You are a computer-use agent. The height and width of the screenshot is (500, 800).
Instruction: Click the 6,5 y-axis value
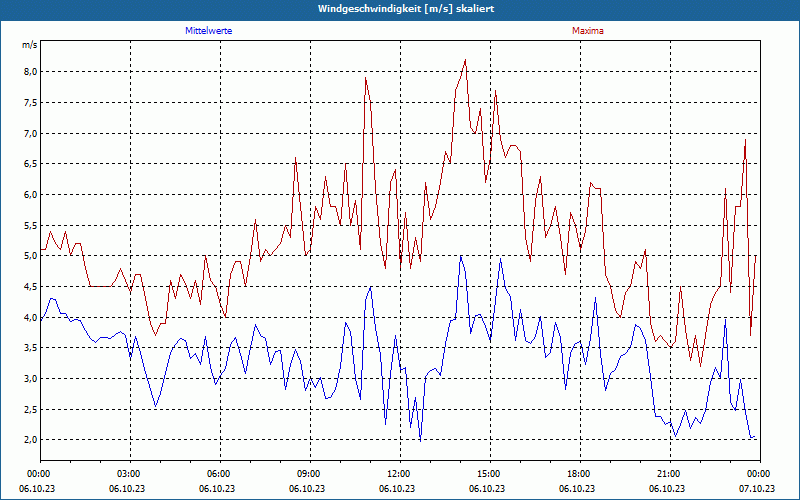[x=31, y=164]
